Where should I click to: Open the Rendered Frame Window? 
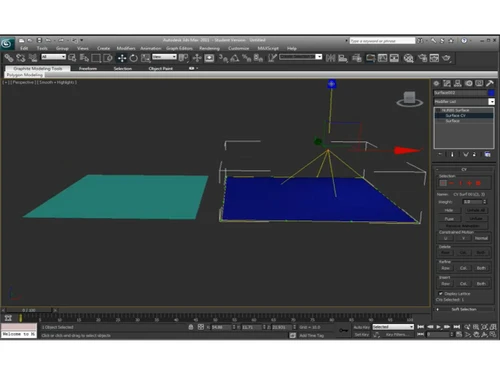tap(434, 58)
